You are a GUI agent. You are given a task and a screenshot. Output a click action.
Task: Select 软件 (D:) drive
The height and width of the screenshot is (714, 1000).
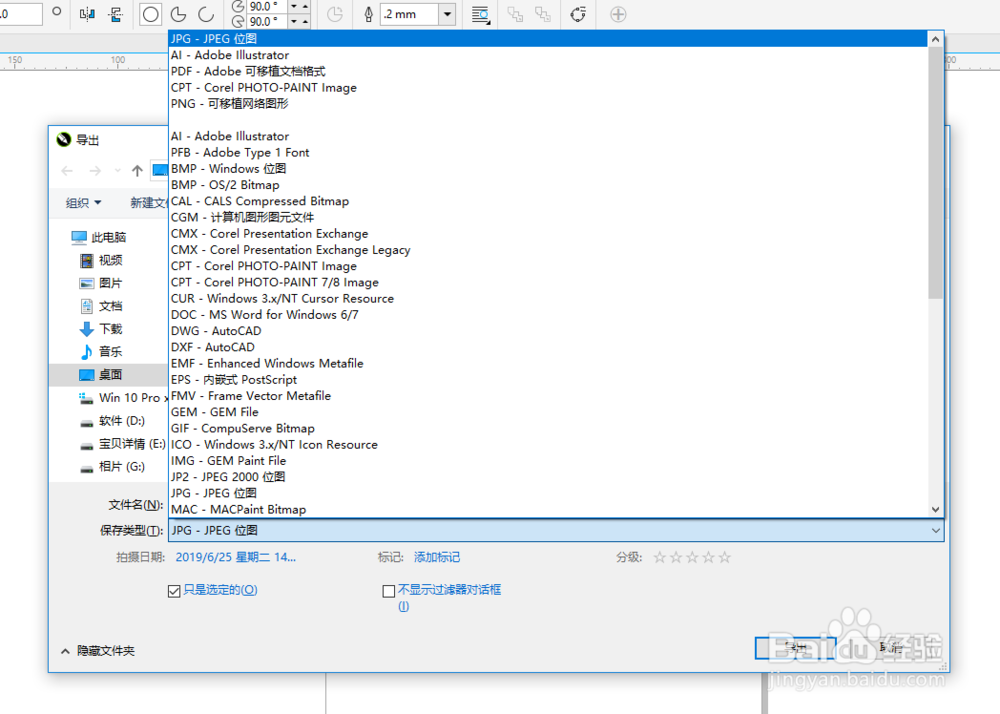[113, 421]
